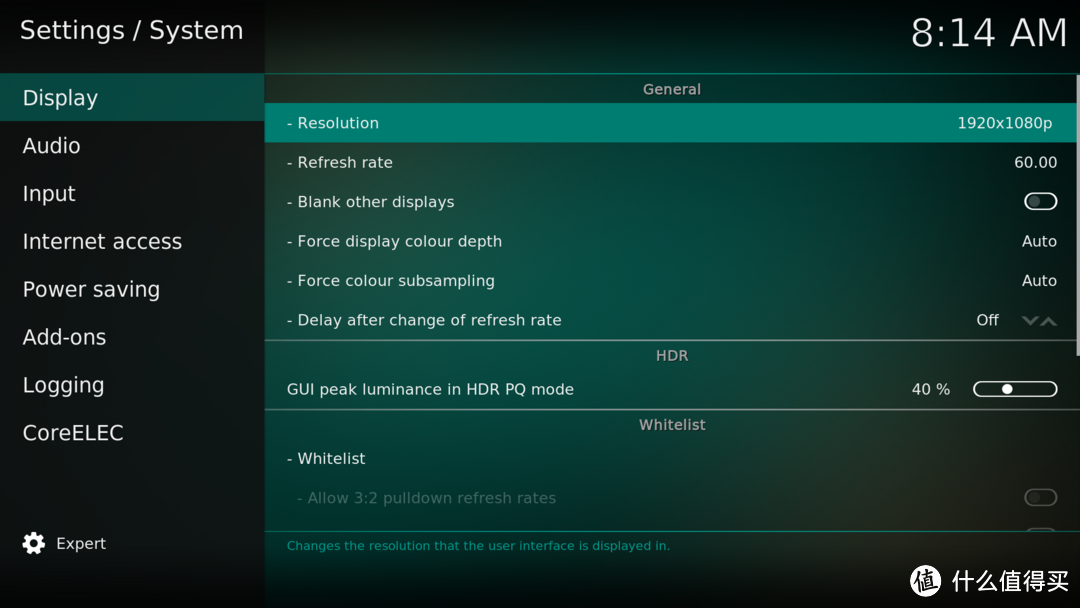The image size is (1080, 608).
Task: Click the 40 % luminance value
Action: pos(931,389)
